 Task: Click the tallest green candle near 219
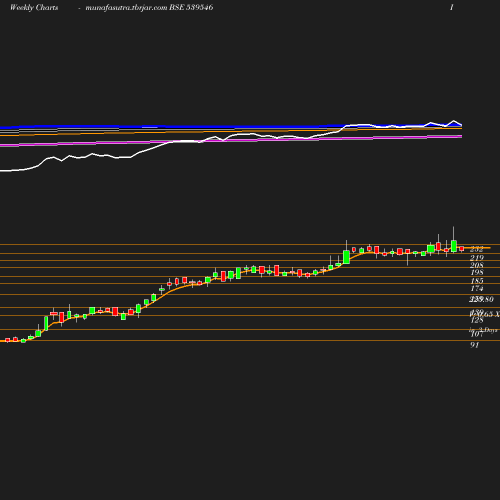346,257
